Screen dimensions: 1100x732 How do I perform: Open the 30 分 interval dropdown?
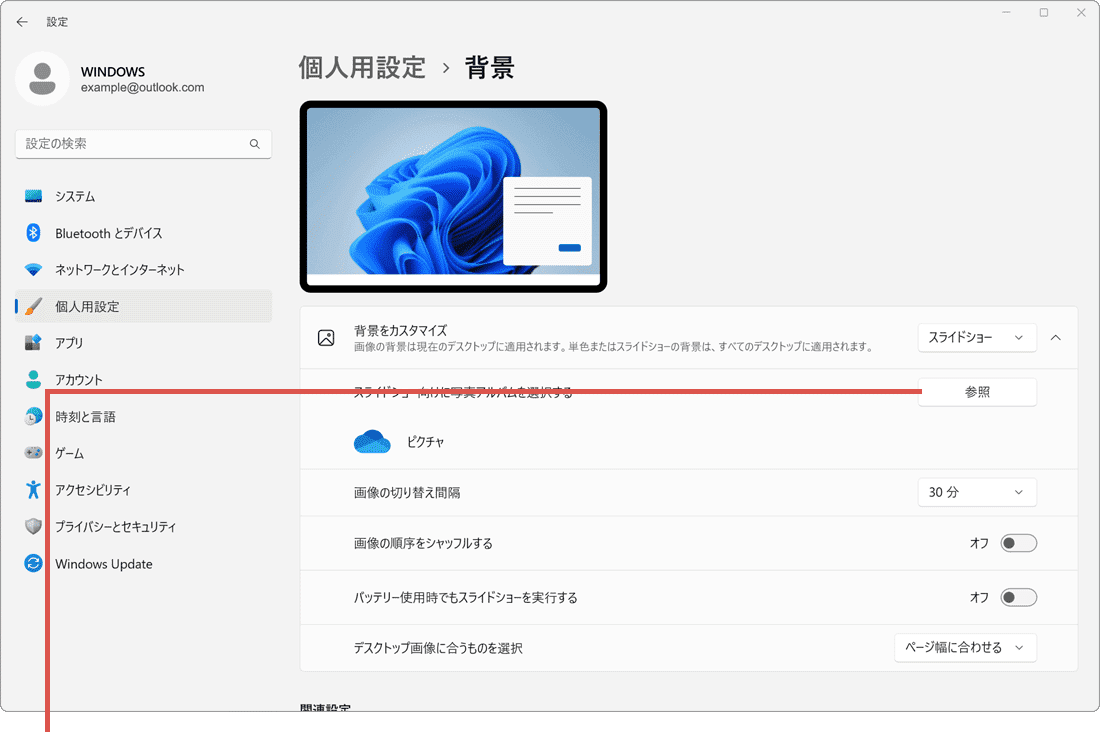tap(977, 493)
